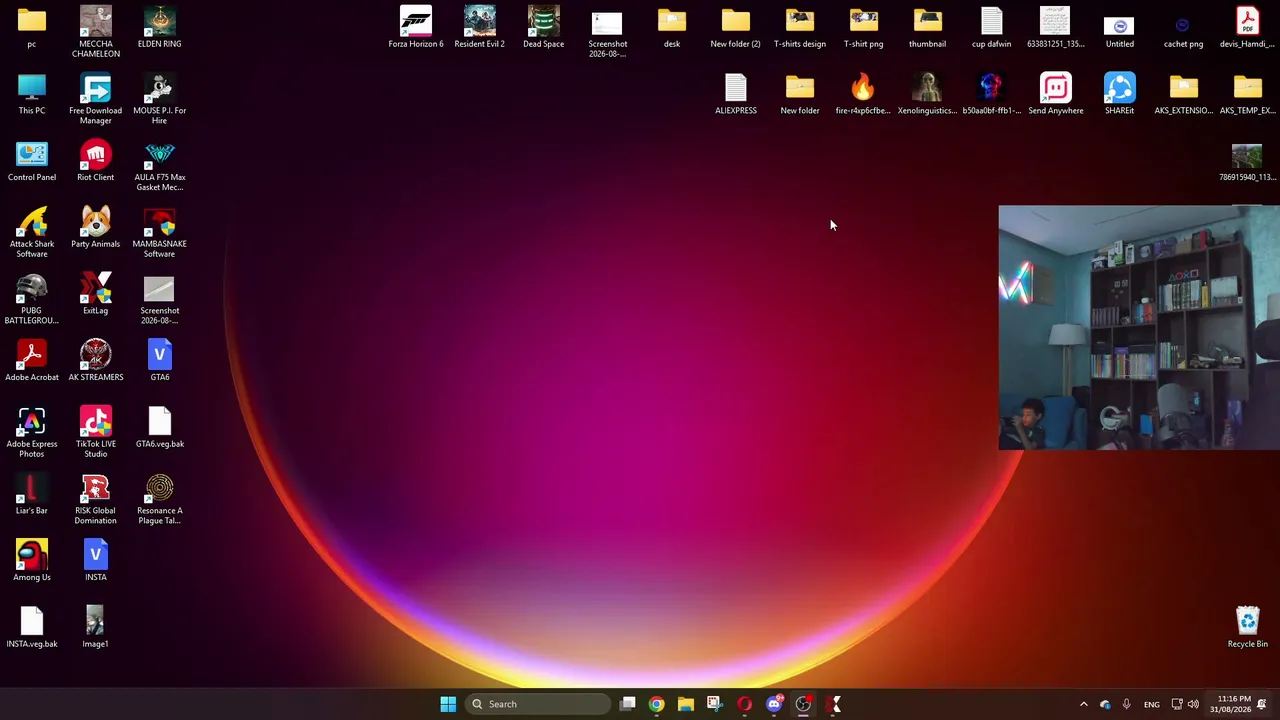Open the GTA6 project file icon

point(159,362)
